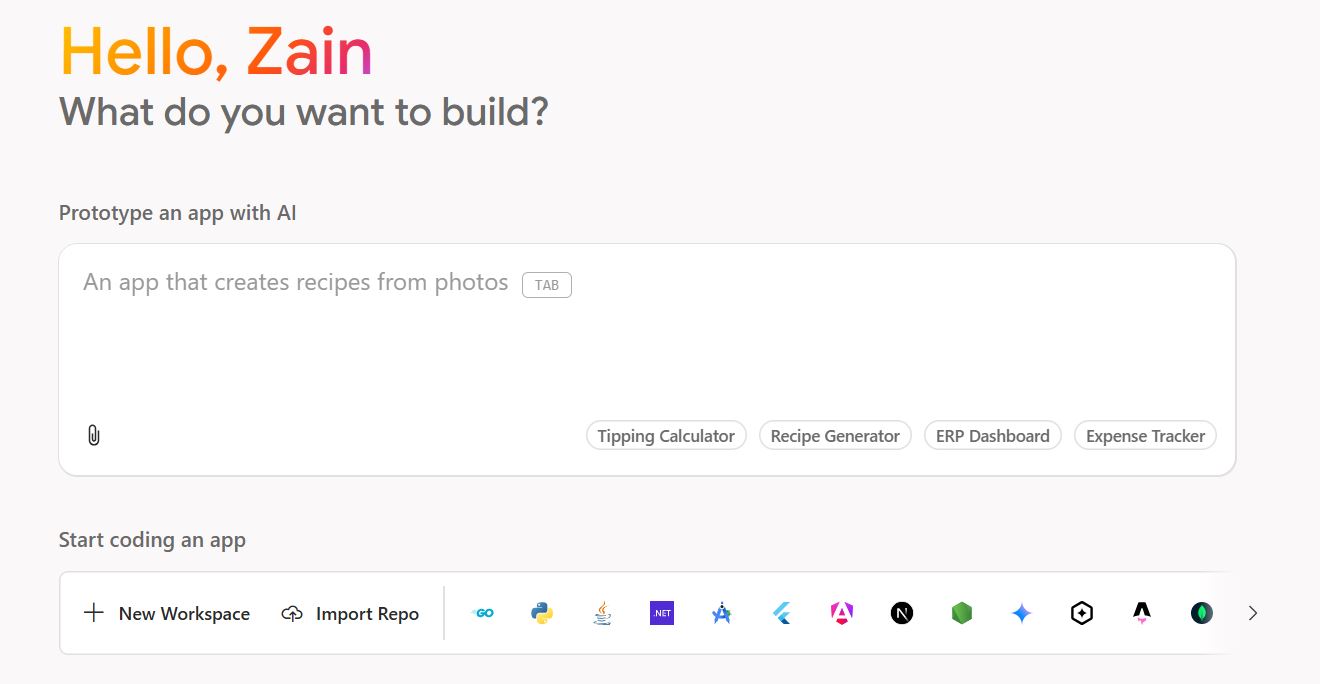Select the .NET template icon
The image size is (1320, 684).
pyautogui.click(x=662, y=613)
